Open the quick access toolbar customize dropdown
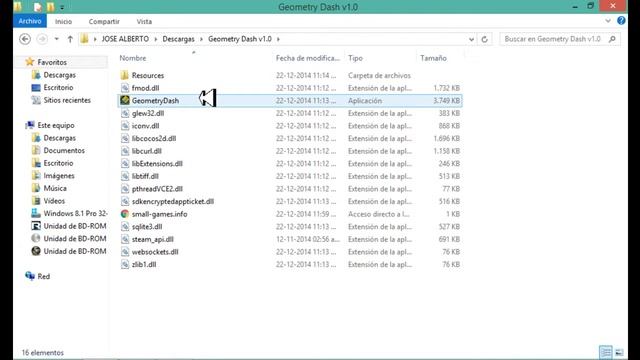The height and width of the screenshot is (360, 640). pos(62,7)
